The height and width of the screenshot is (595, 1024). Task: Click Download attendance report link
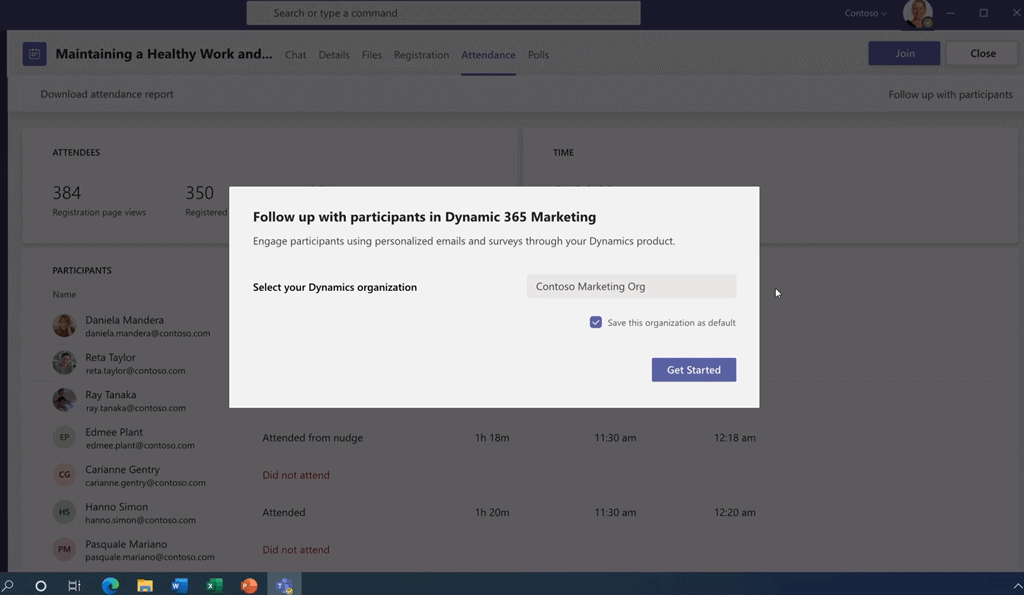[107, 94]
